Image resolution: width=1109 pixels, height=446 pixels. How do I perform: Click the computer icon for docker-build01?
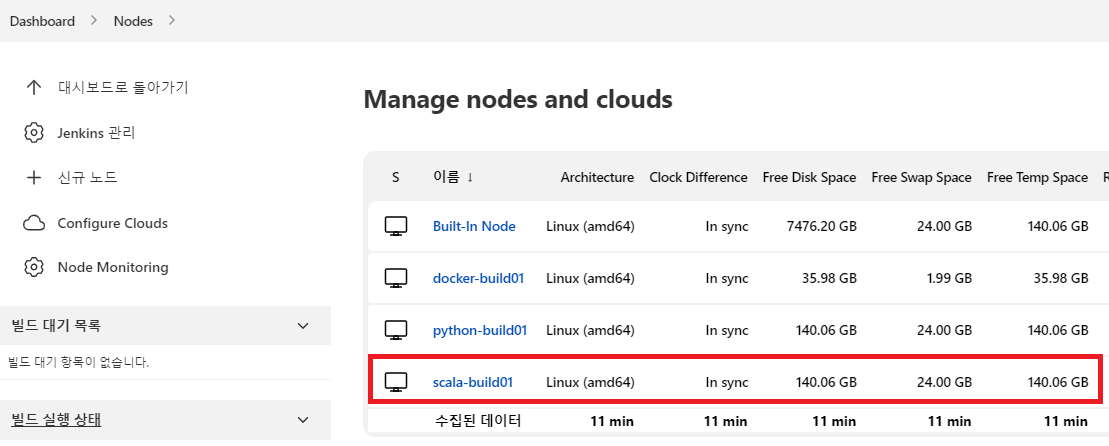click(x=396, y=278)
